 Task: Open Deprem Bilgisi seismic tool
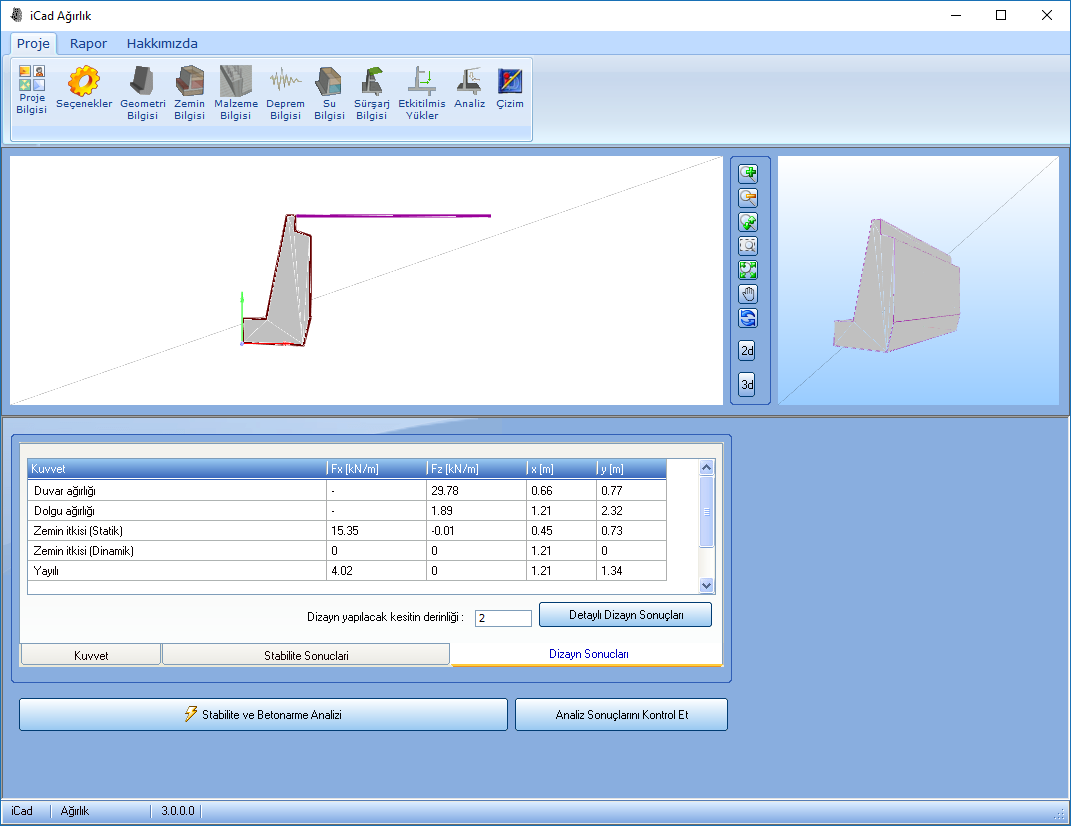(x=286, y=93)
